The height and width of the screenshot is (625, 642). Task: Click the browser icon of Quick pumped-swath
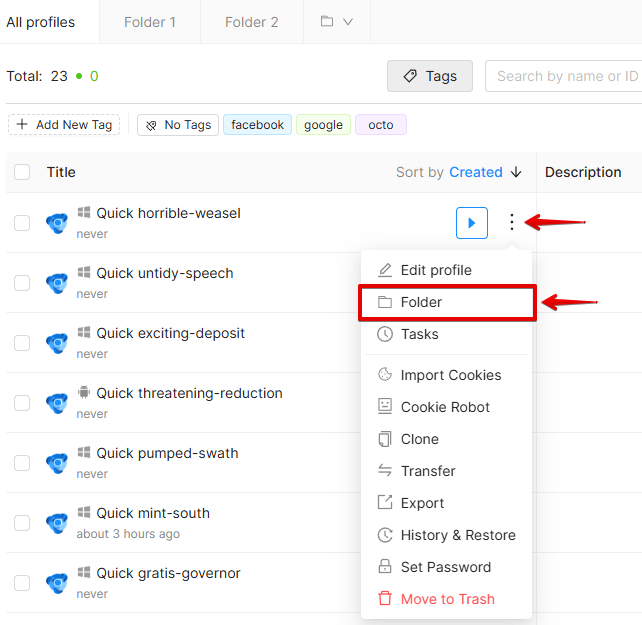click(57, 463)
